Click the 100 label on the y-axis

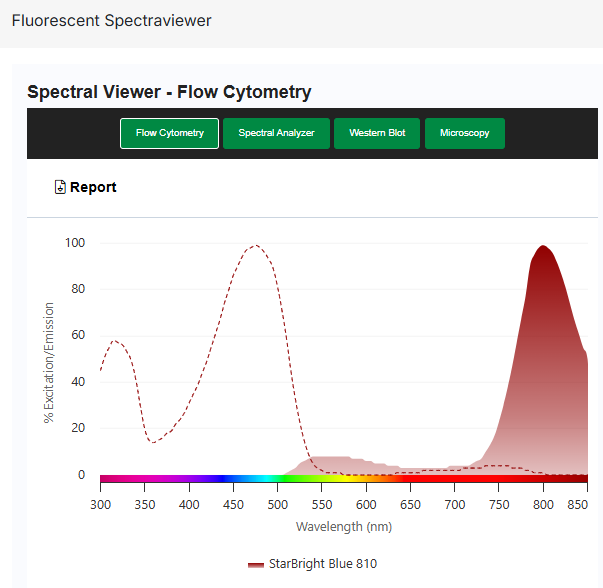click(x=75, y=243)
